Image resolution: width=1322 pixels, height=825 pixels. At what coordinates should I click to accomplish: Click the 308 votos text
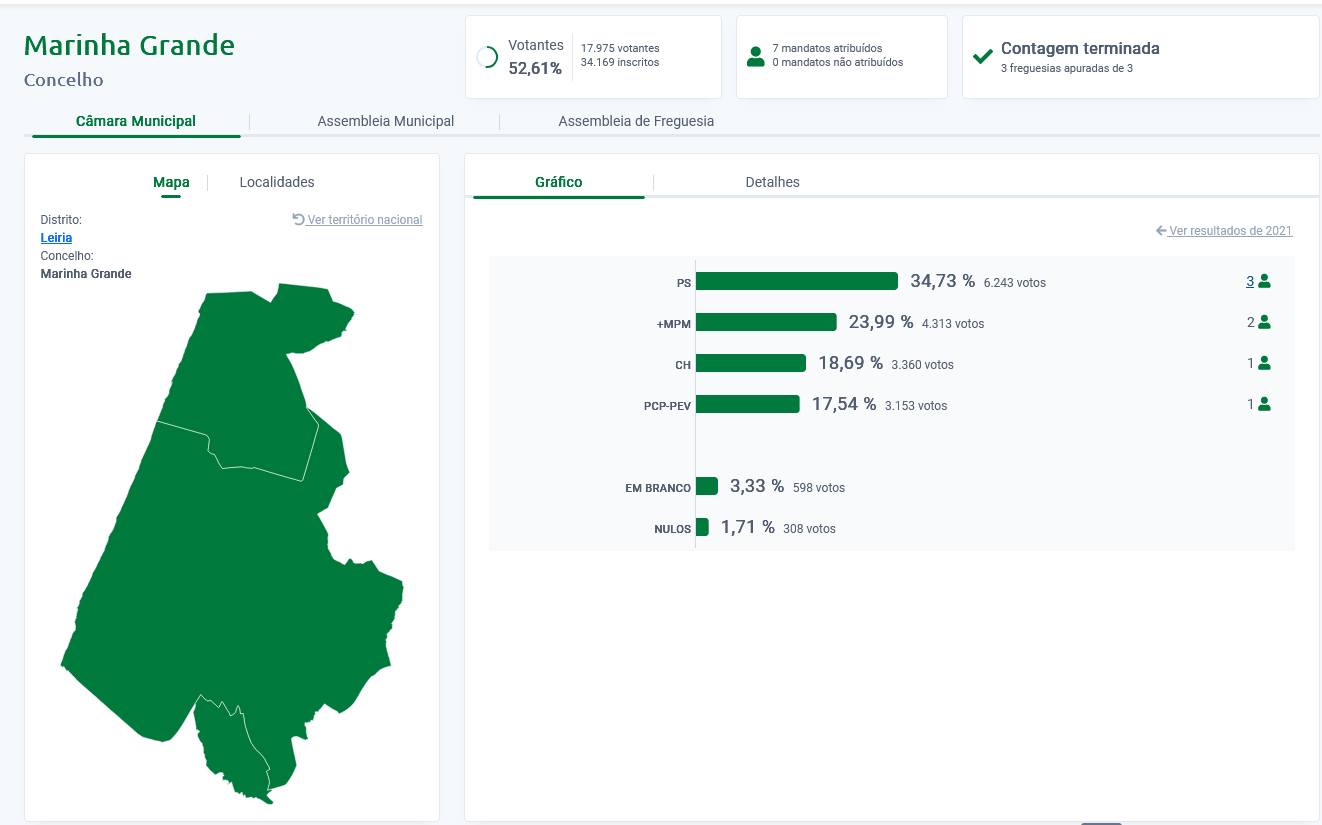[810, 529]
